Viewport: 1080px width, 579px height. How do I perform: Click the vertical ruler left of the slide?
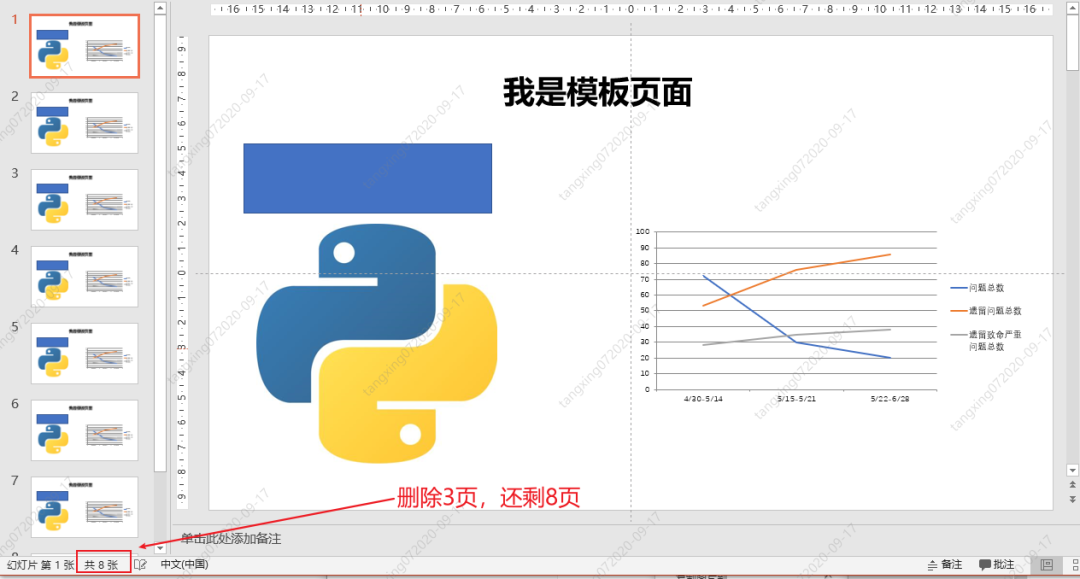(x=182, y=273)
